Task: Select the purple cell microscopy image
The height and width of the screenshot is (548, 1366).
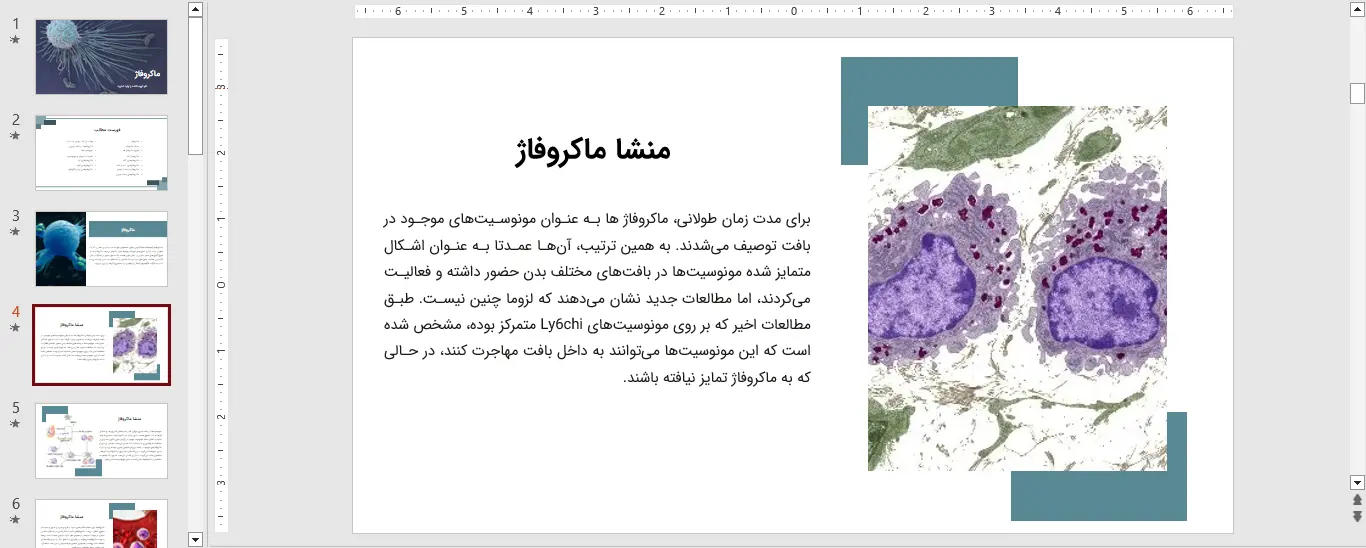Action: [x=1017, y=288]
